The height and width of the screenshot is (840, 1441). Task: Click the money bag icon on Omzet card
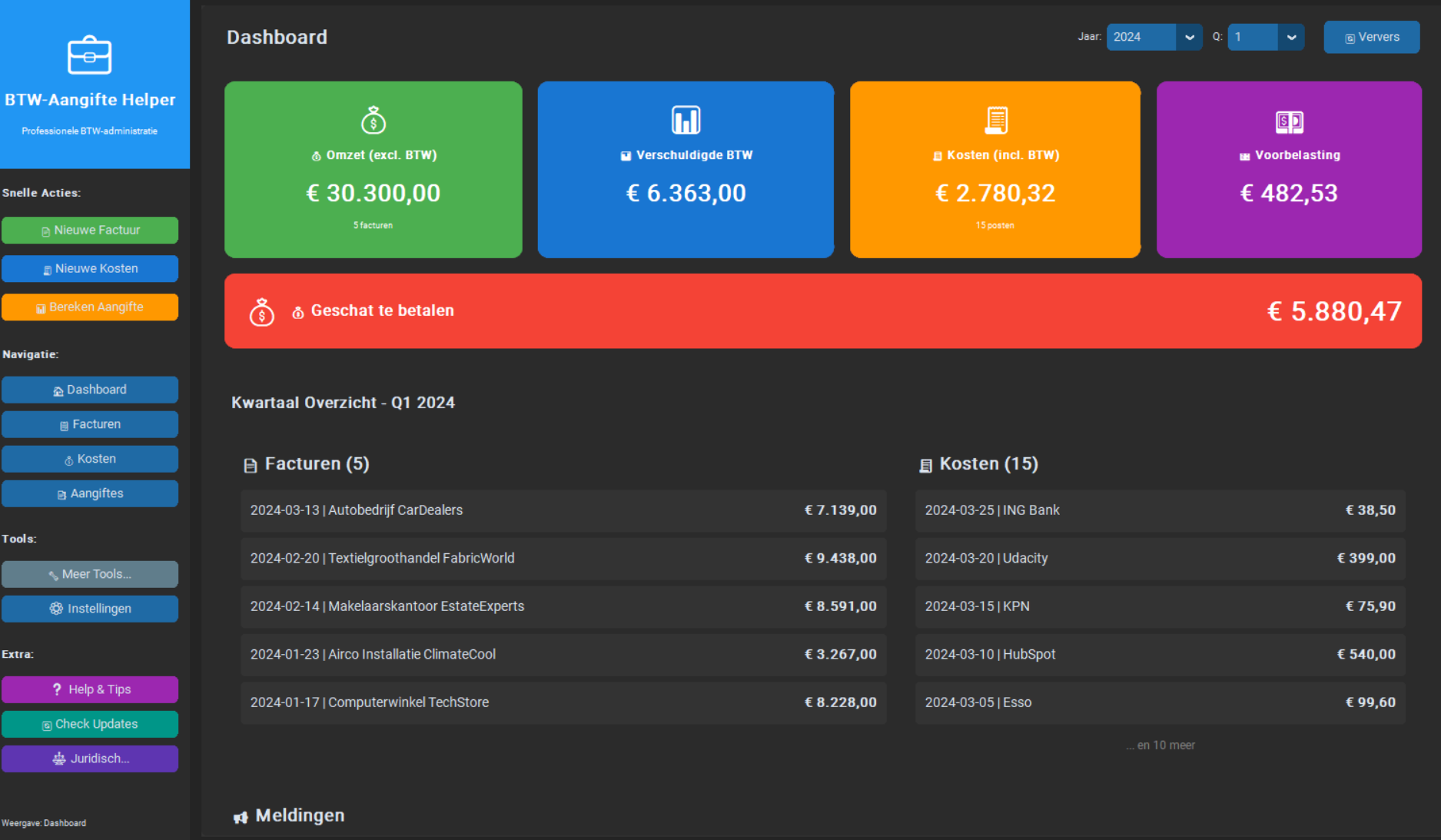374,120
